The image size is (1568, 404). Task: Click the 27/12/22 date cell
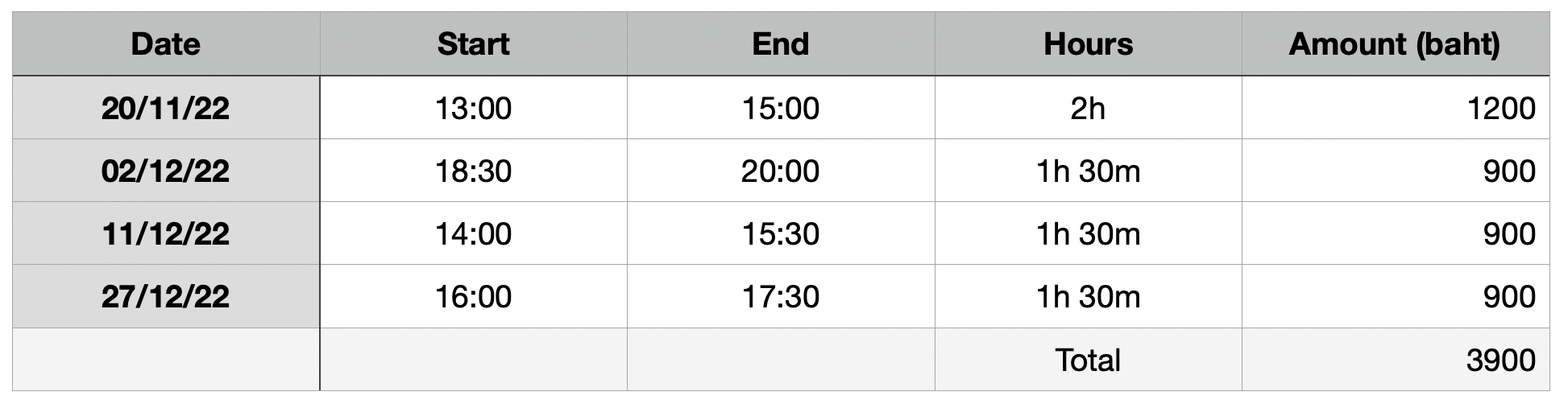click(x=166, y=296)
